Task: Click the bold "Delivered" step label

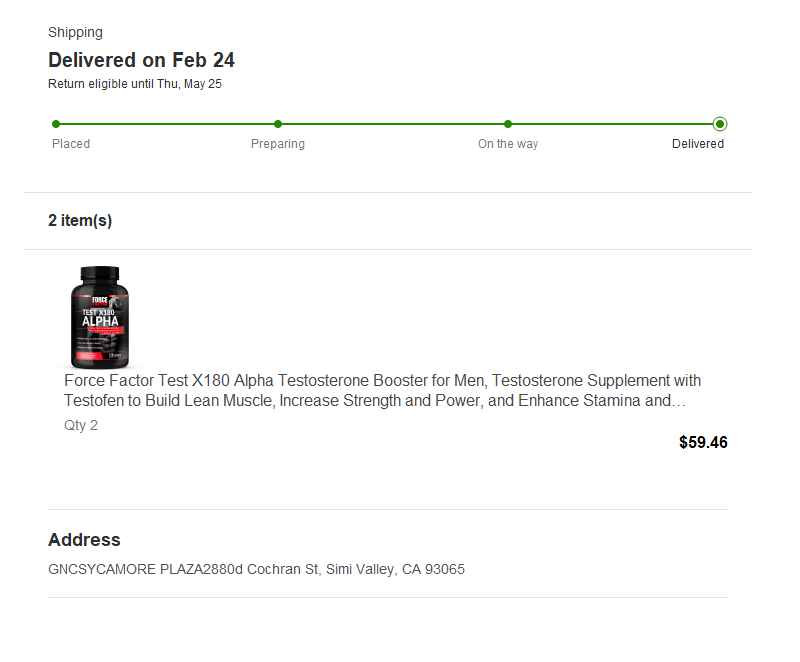Action: 698,144
